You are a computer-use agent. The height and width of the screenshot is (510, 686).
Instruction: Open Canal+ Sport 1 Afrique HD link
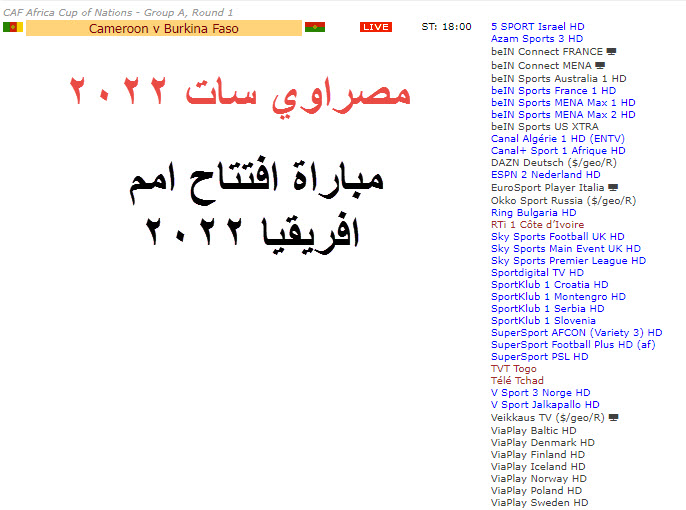point(558,150)
